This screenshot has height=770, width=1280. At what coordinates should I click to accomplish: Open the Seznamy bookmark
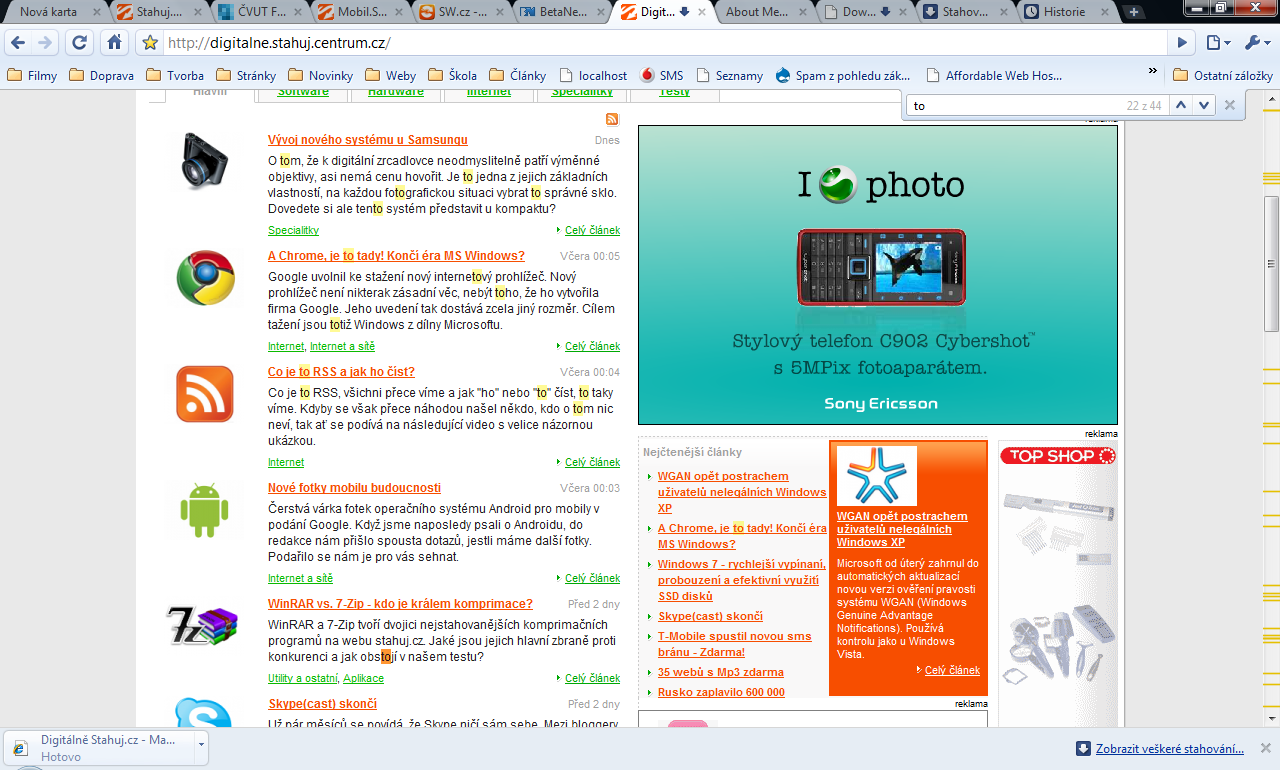click(x=729, y=75)
